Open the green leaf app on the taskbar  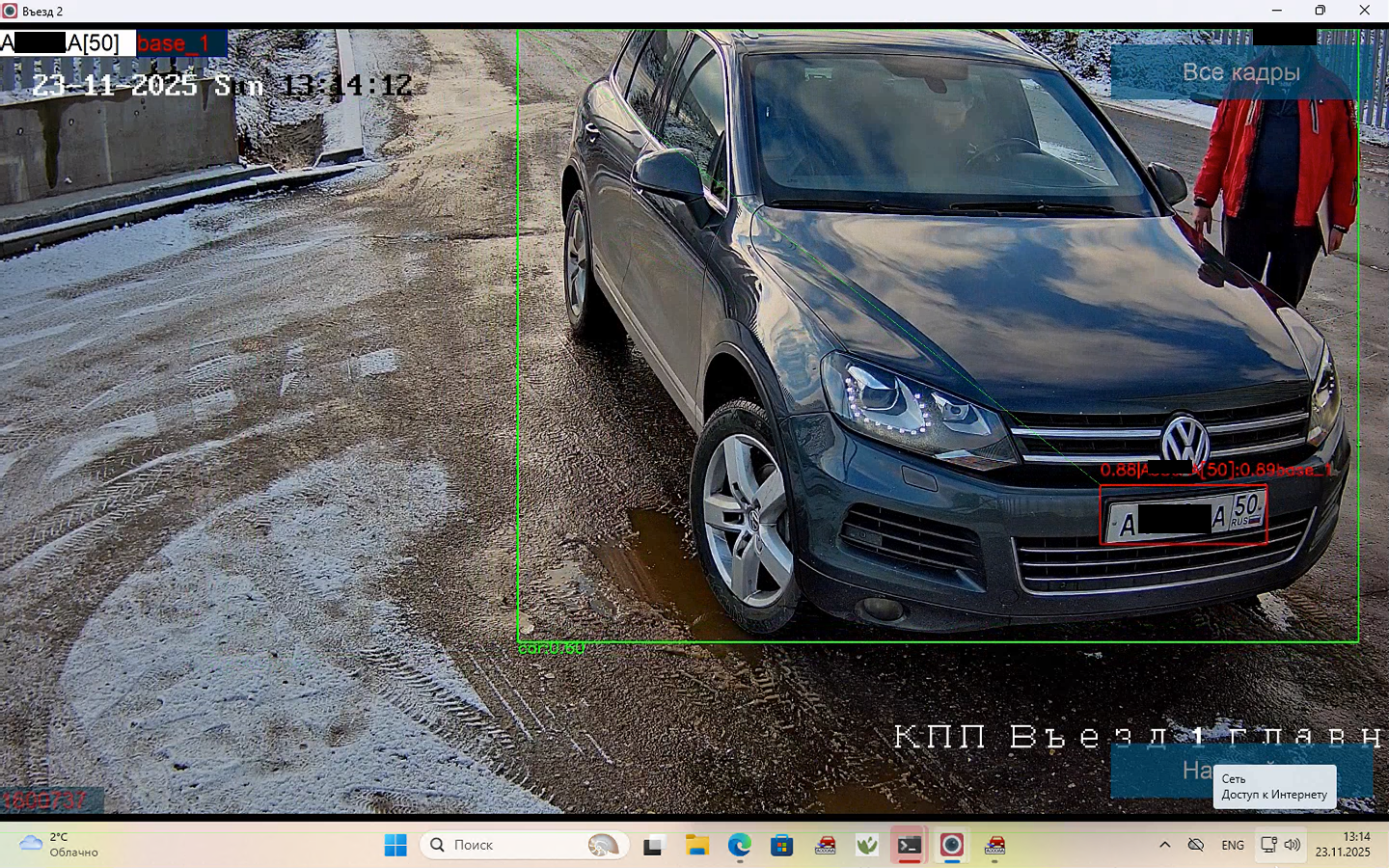(867, 846)
